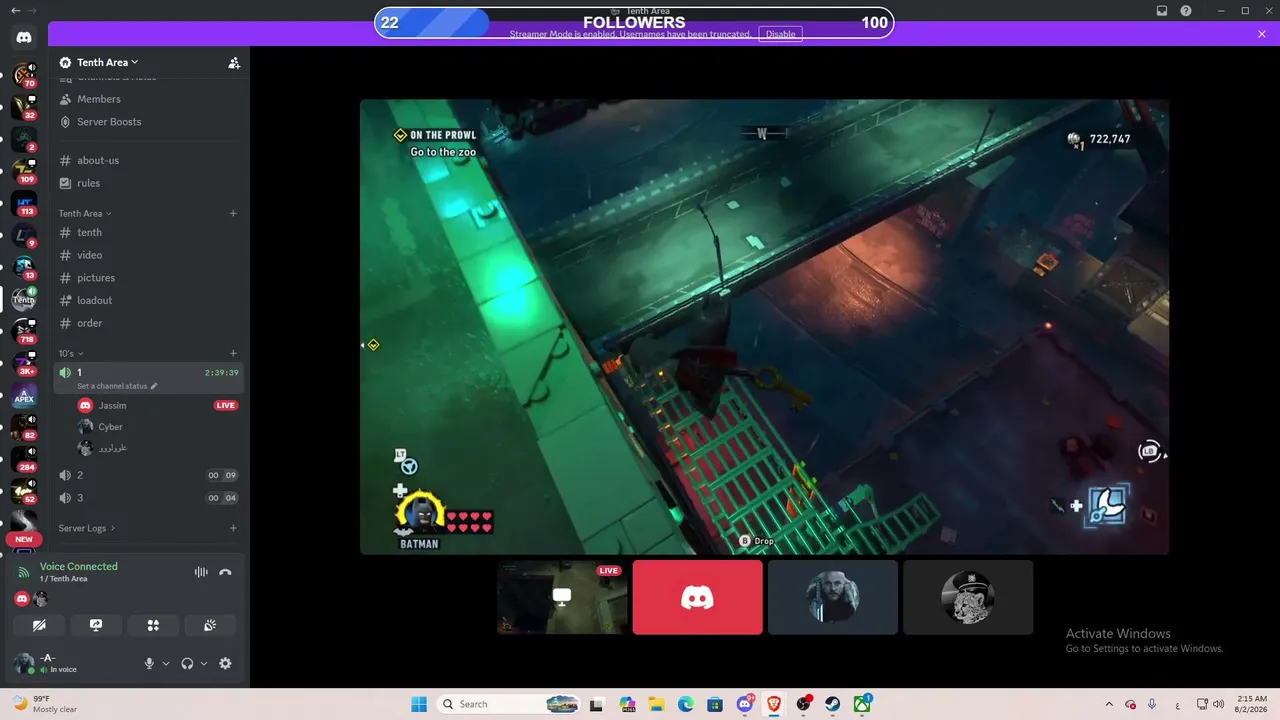
Task: Add a channel to 10's category
Action: pyautogui.click(x=233, y=353)
